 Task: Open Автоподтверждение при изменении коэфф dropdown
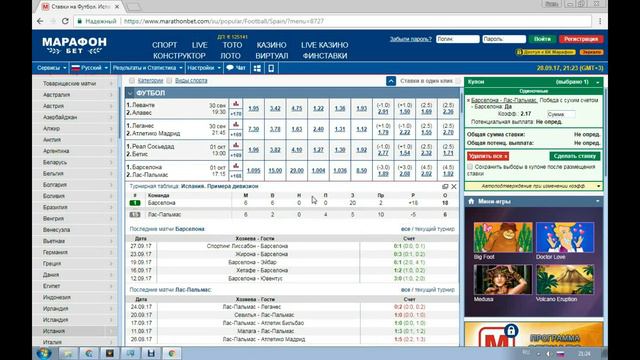coord(534,186)
